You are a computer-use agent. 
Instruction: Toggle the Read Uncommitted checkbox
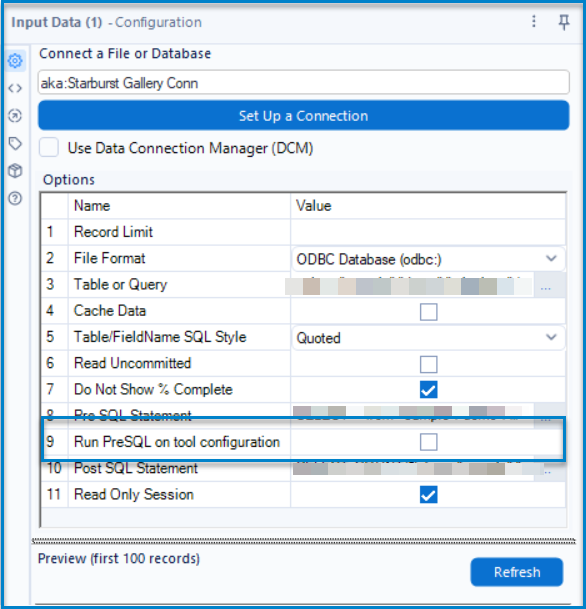(x=428, y=364)
